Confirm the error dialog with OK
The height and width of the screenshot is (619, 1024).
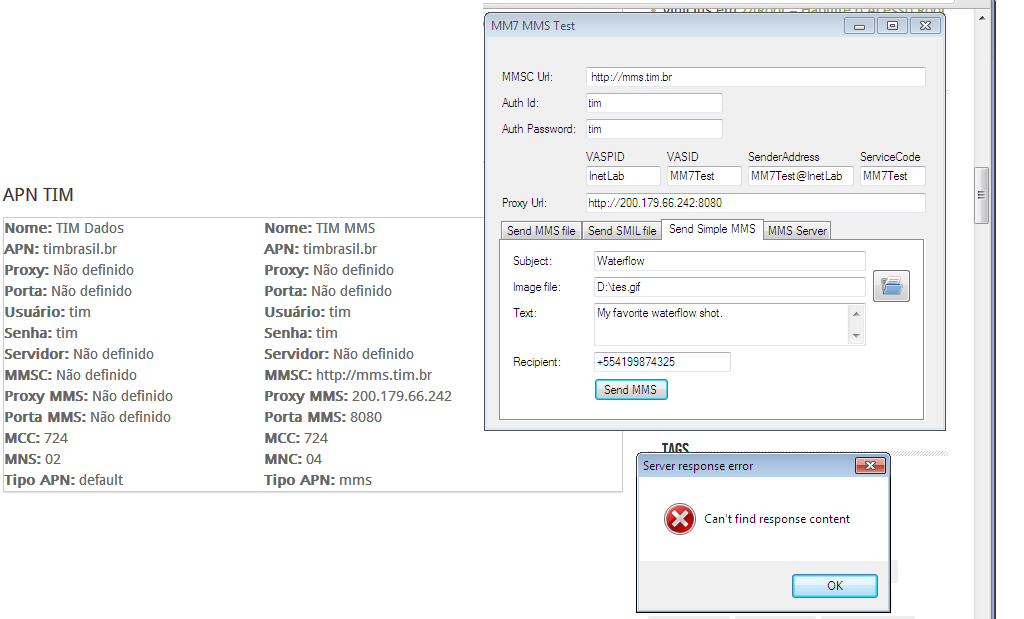[835, 586]
